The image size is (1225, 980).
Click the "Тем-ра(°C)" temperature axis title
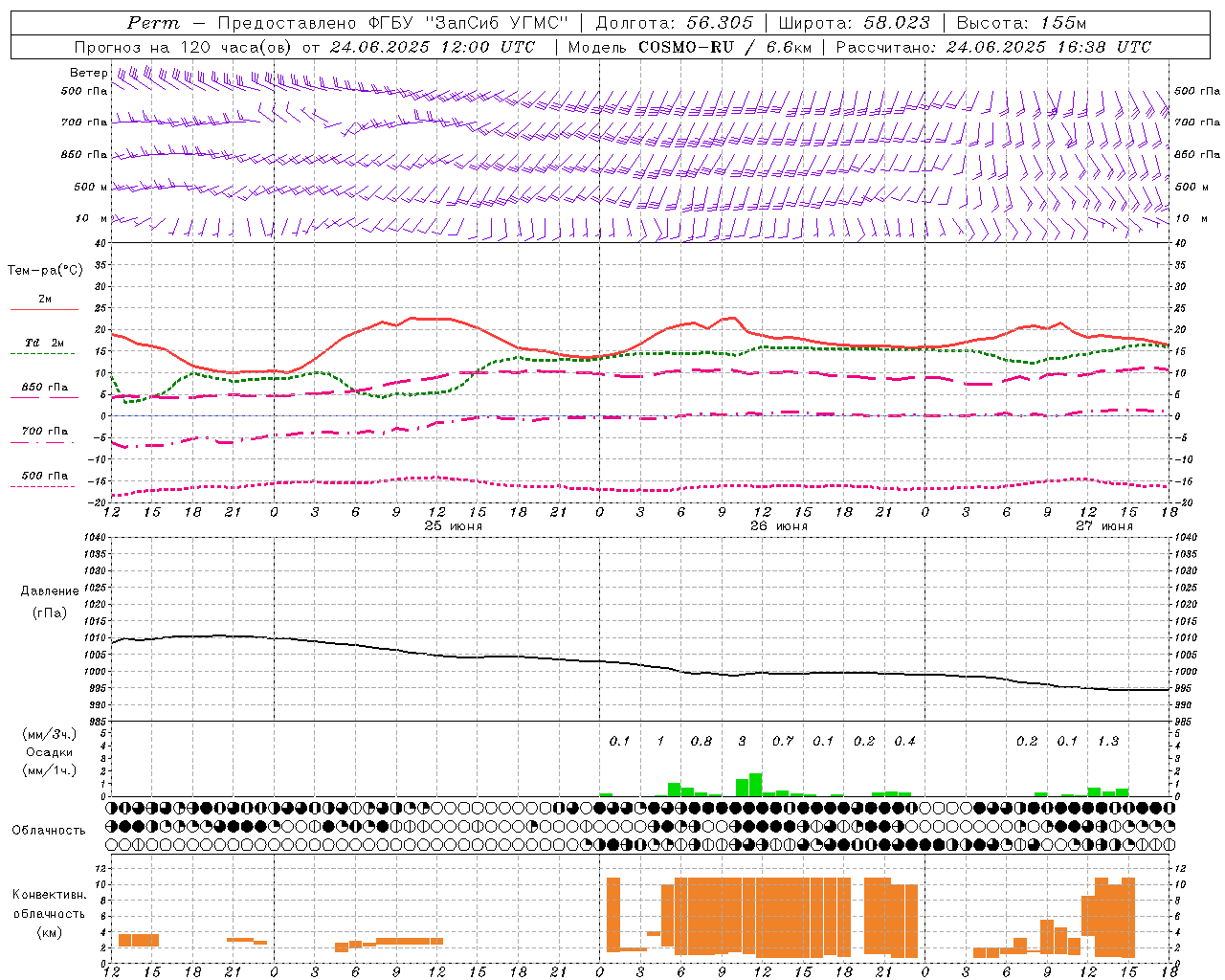click(46, 271)
